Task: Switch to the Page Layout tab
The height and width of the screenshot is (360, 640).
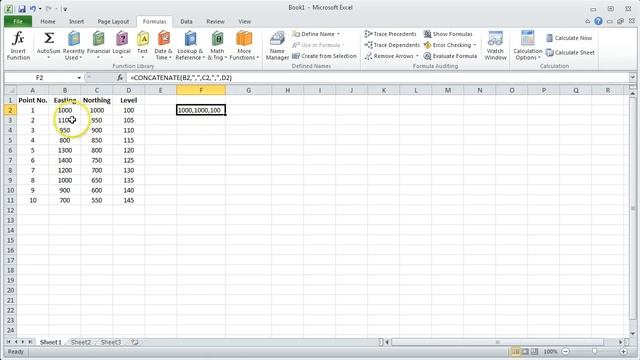Action: click(113, 21)
